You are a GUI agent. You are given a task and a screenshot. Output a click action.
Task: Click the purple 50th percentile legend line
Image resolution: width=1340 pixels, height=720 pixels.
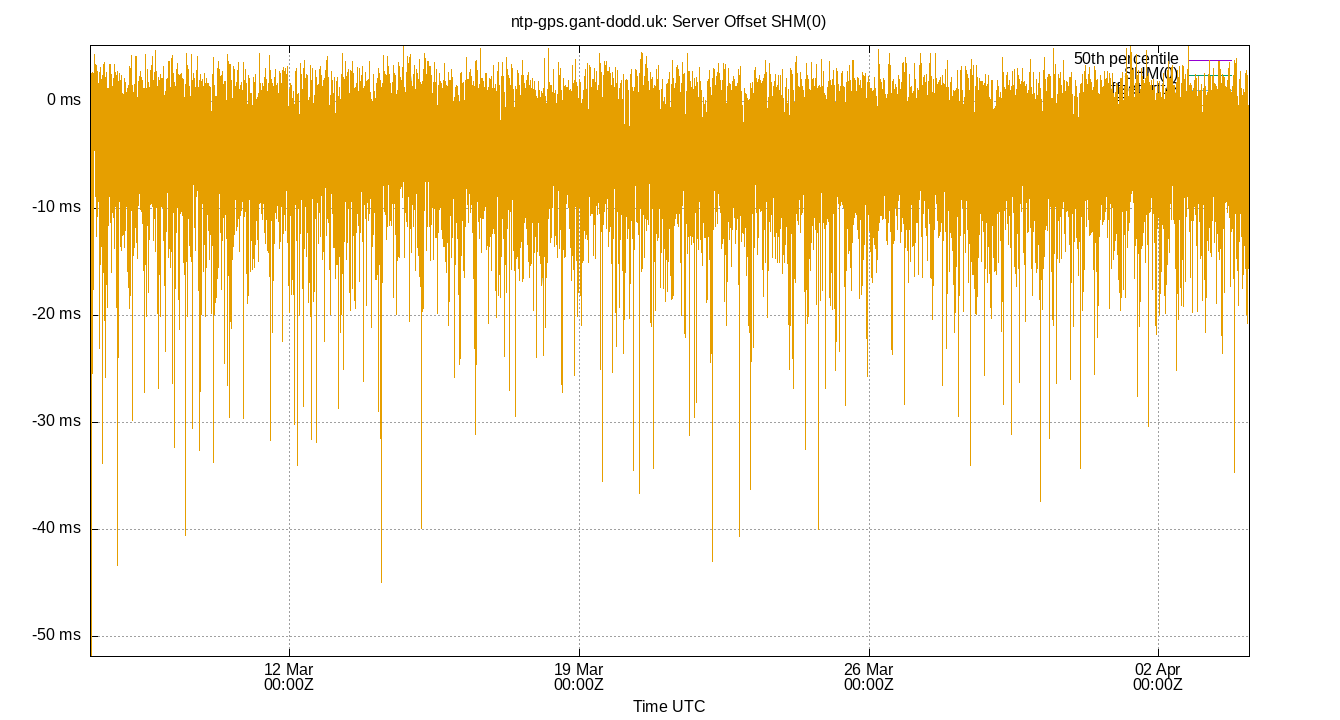pos(1210,59)
